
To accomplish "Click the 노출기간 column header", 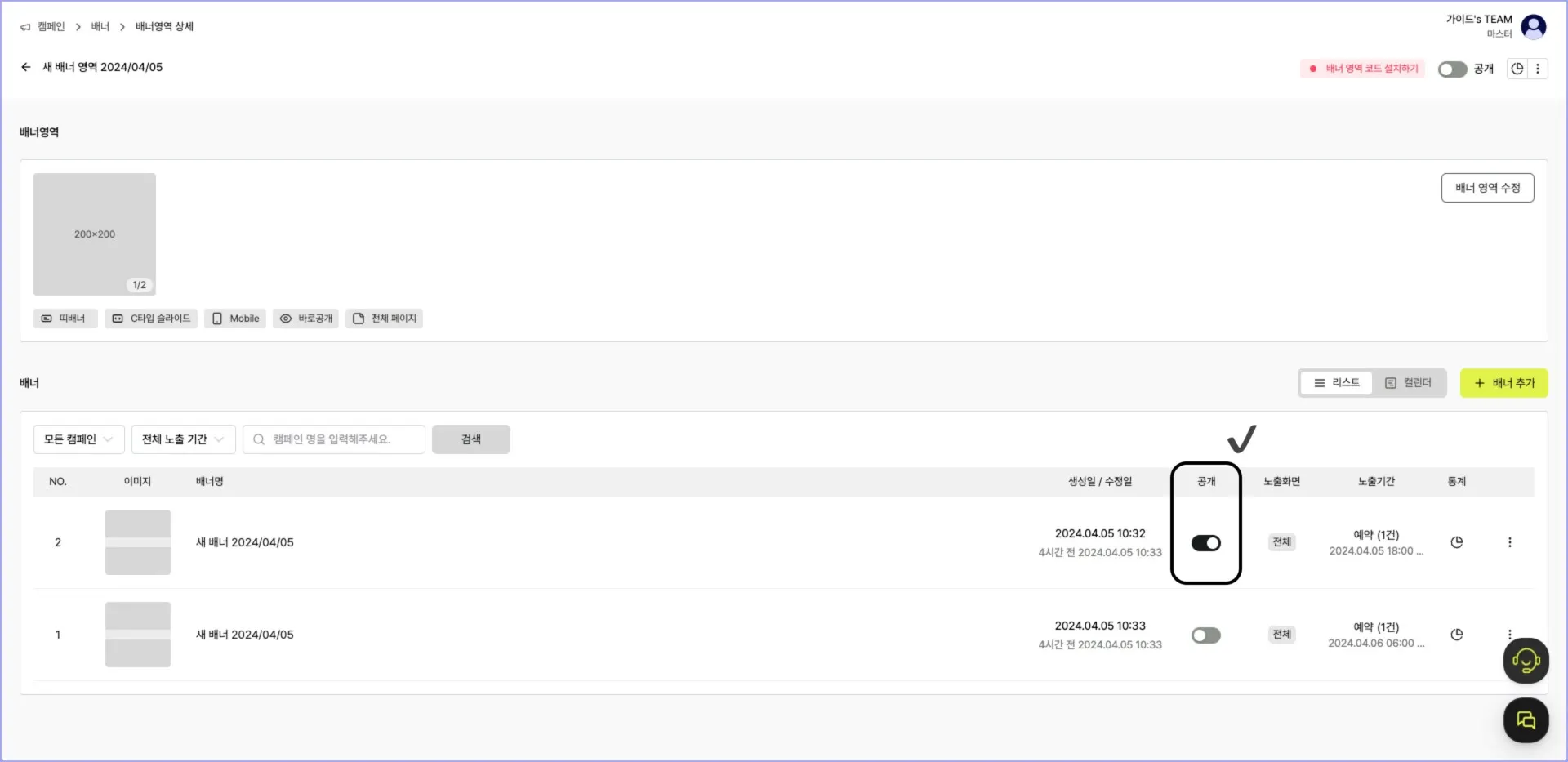I will click(x=1376, y=482).
